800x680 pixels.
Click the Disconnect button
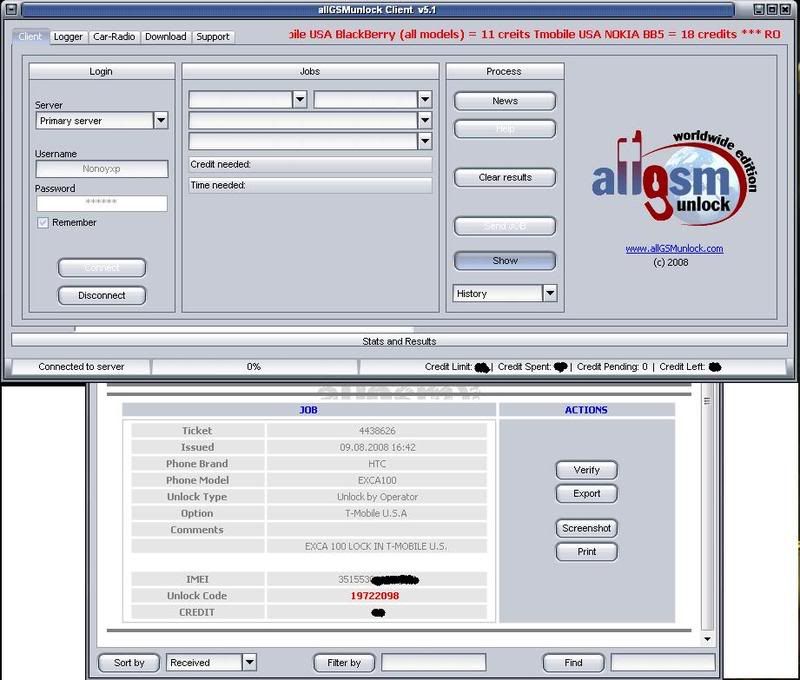pos(102,295)
